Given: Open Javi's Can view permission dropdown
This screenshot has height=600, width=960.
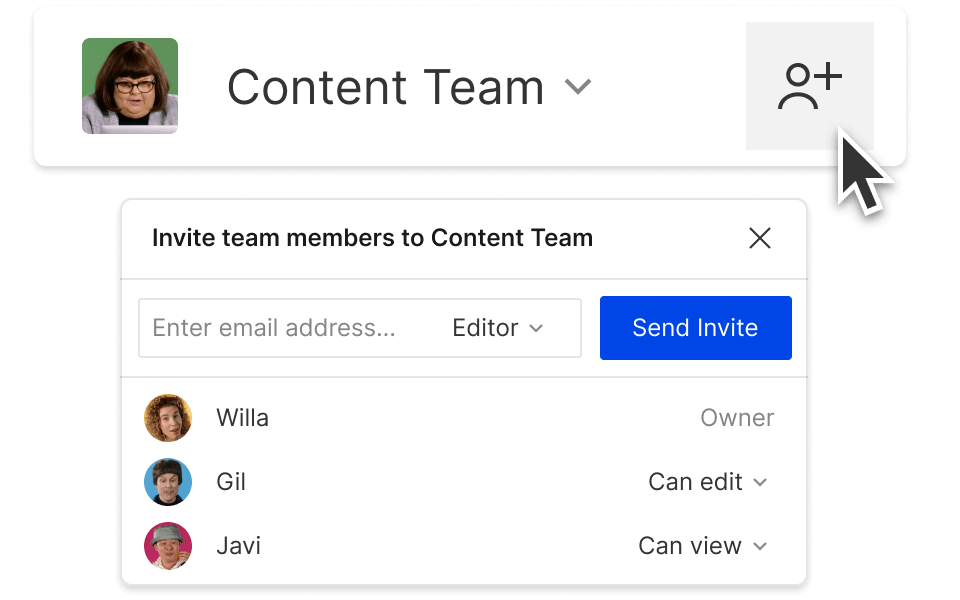Looking at the screenshot, I should 702,546.
